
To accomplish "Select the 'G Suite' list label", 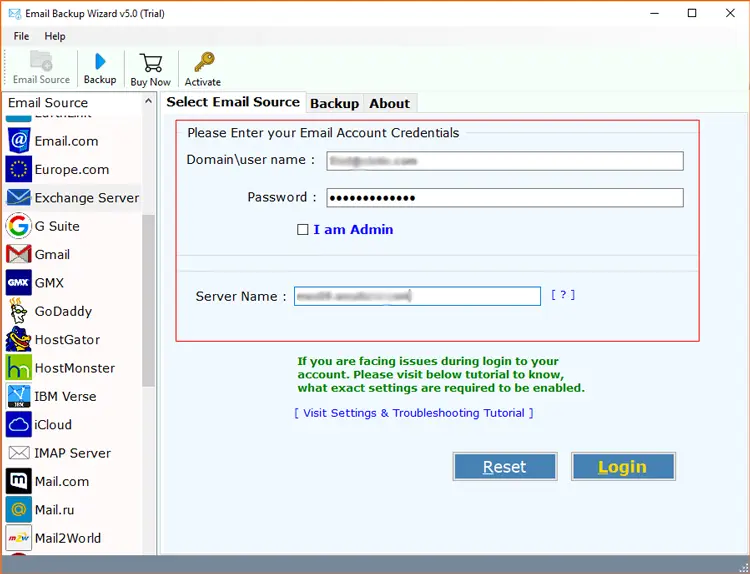I will point(57,226).
